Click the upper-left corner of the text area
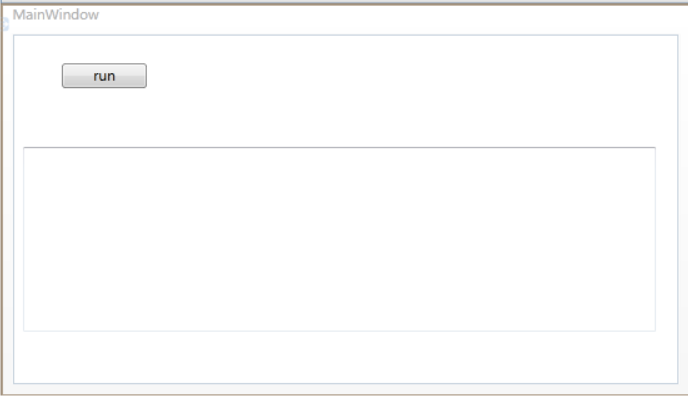This screenshot has width=688, height=396. point(24,148)
